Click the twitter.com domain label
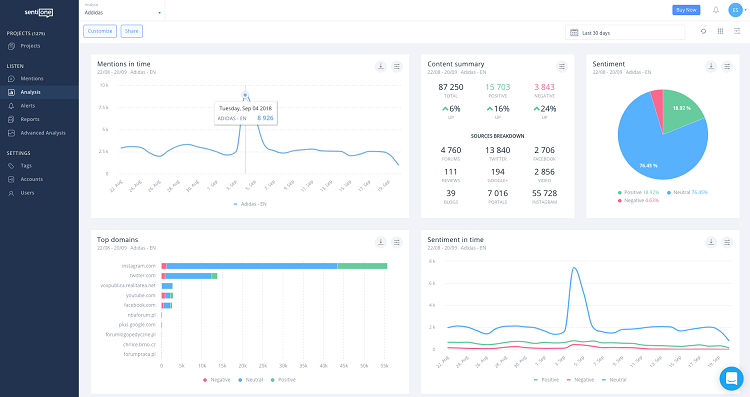 tap(143, 276)
